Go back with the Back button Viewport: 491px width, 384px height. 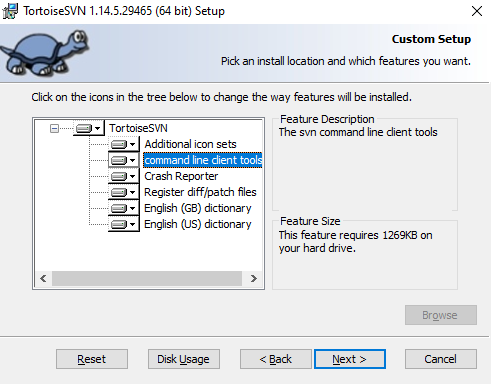276,359
